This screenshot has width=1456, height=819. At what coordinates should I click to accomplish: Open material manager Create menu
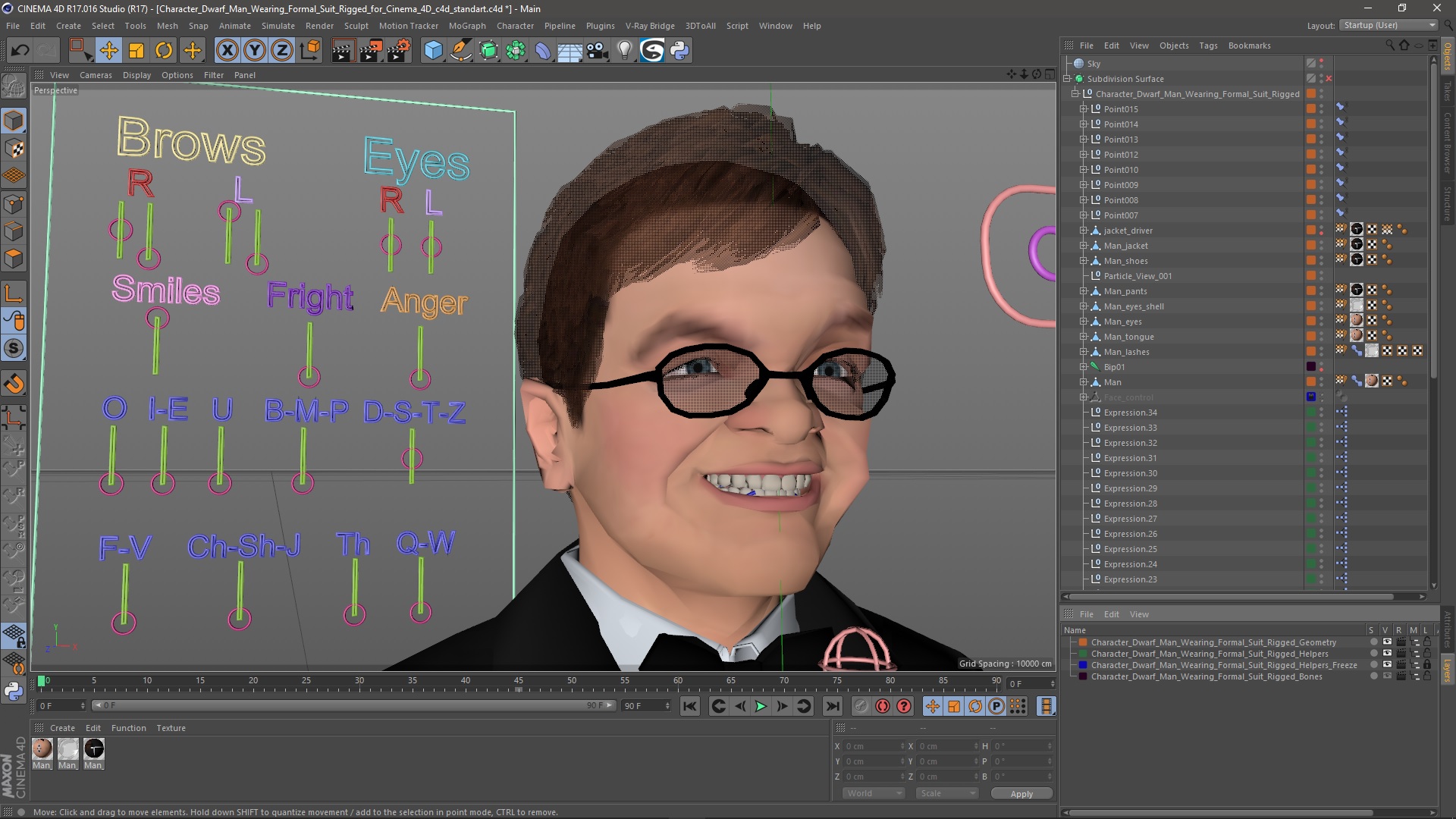62,728
